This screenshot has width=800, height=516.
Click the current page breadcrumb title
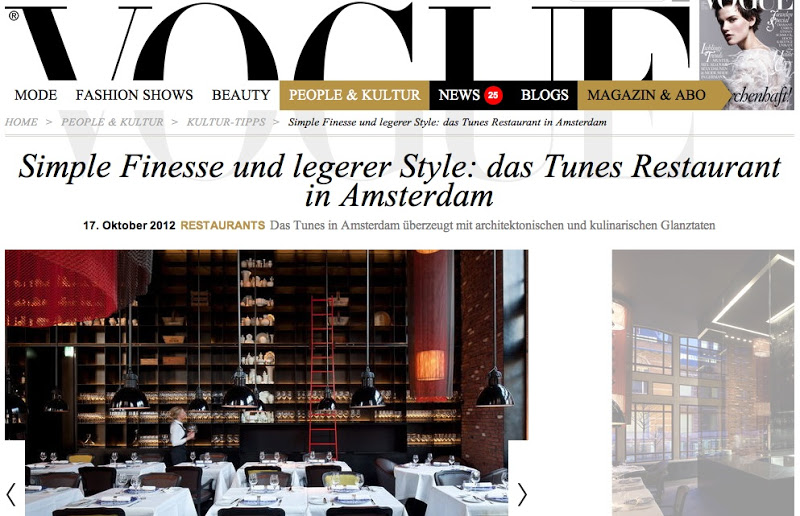[447, 122]
